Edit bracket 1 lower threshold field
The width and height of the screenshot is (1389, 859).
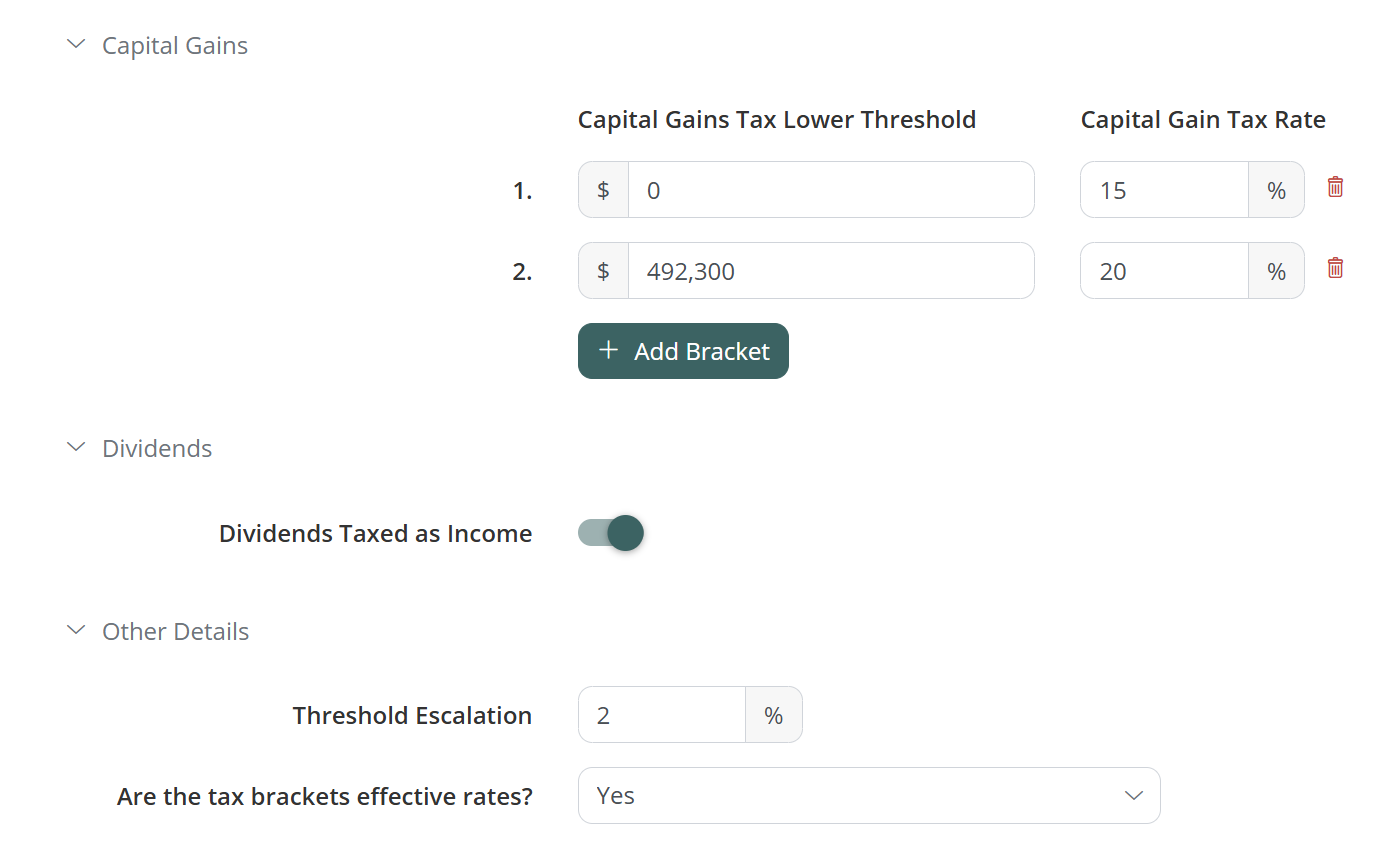pyautogui.click(x=830, y=190)
